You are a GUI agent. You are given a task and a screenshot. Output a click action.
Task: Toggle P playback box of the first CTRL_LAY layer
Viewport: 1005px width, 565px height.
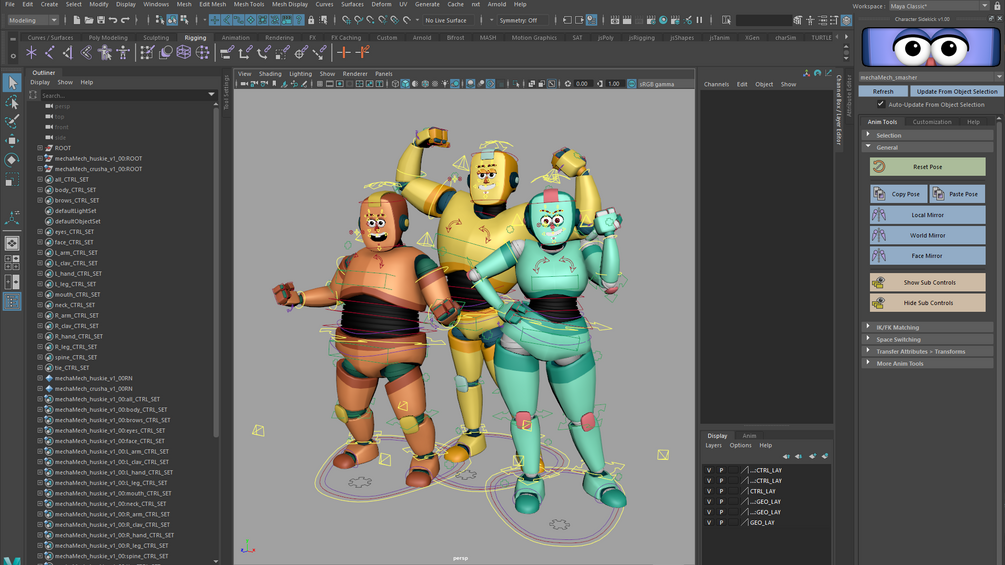tap(721, 470)
